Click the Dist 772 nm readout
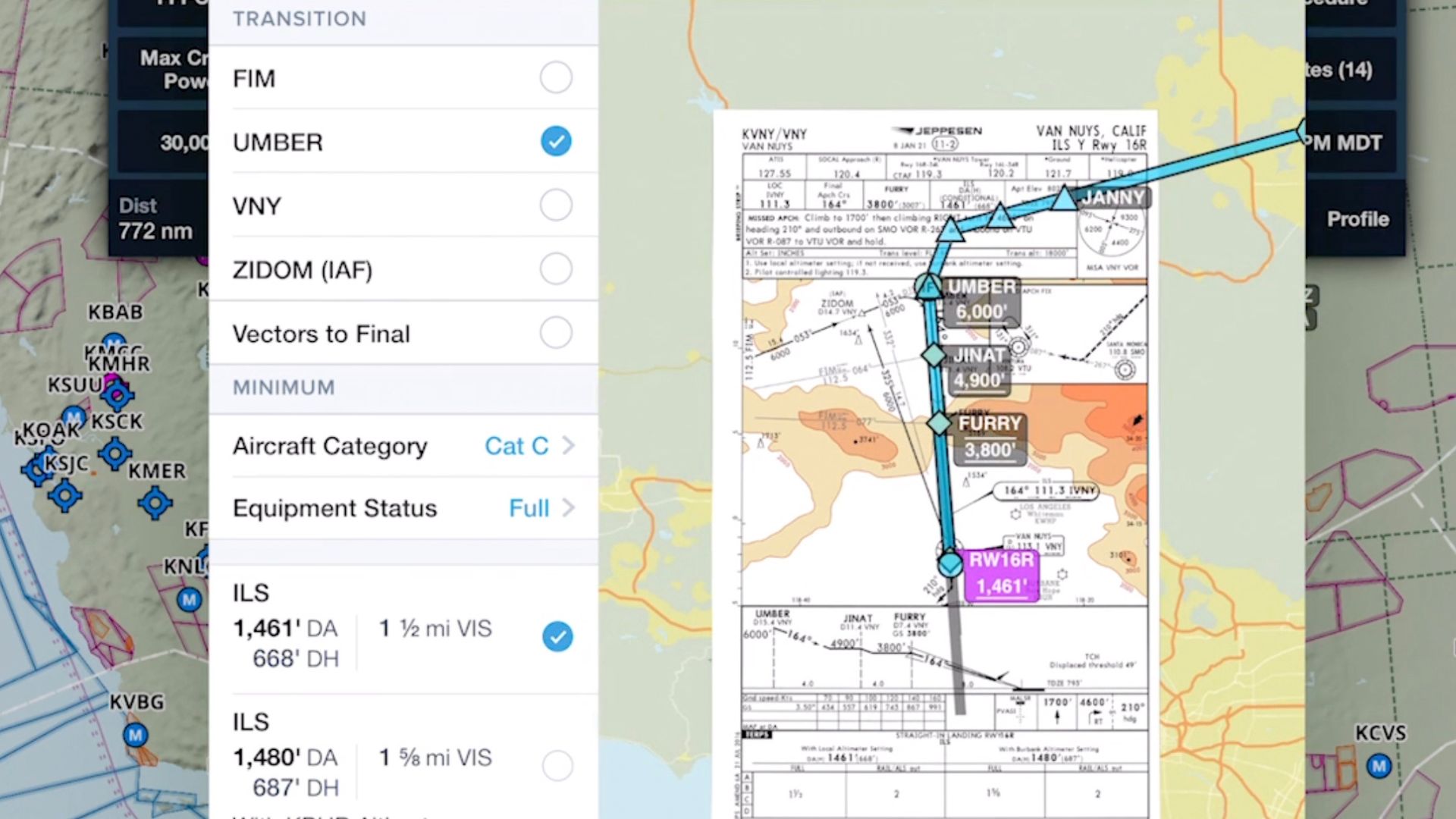 155,219
